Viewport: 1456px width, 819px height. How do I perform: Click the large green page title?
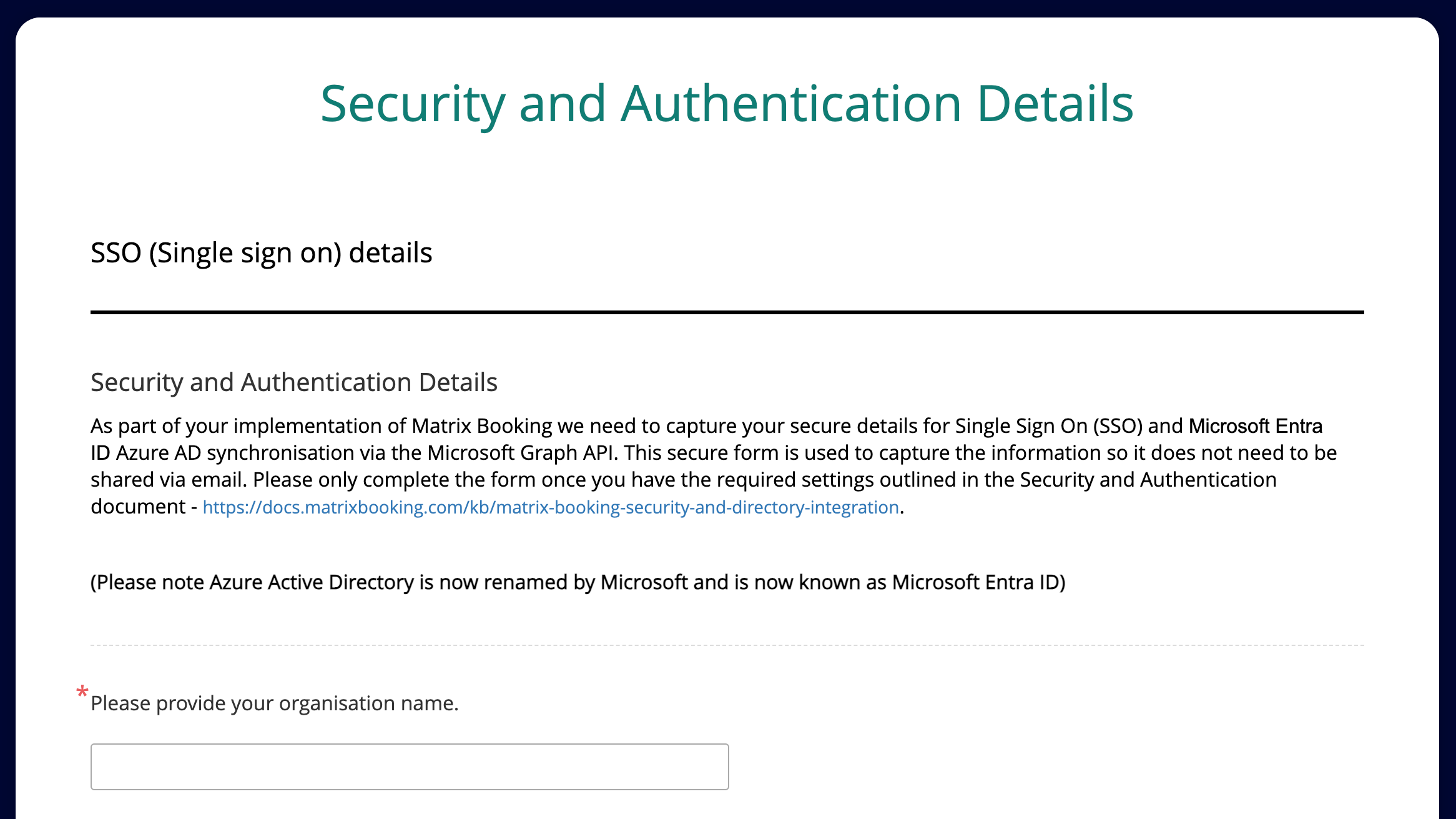point(727,104)
